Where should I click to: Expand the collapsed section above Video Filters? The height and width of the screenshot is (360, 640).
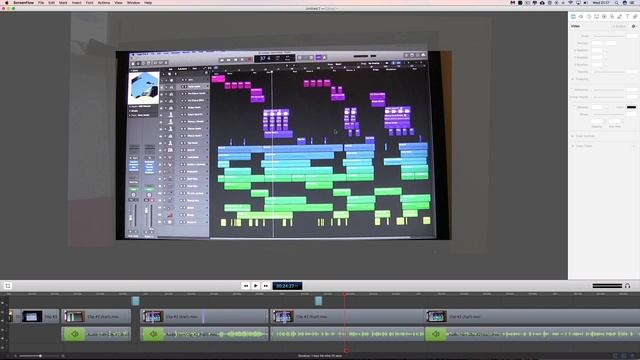tap(572, 136)
